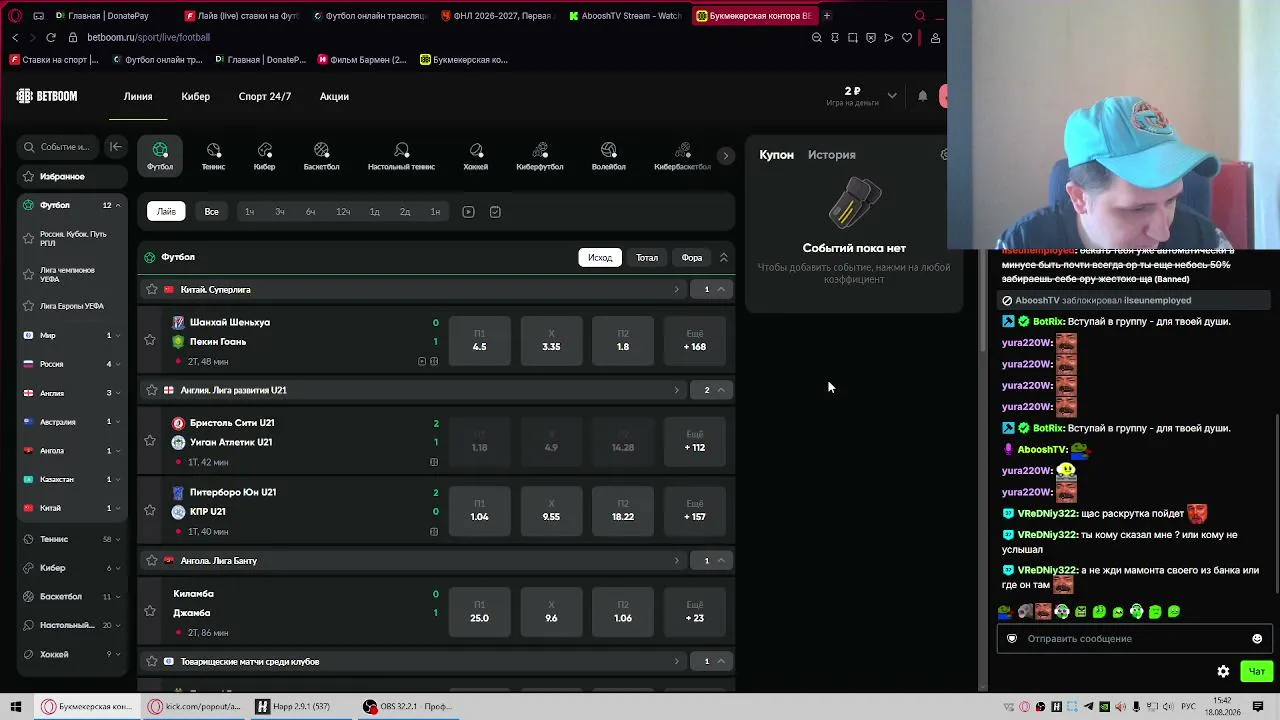Favorite Товарищеские матчи среди клубов league
The width and height of the screenshot is (1280, 720).
pos(152,662)
